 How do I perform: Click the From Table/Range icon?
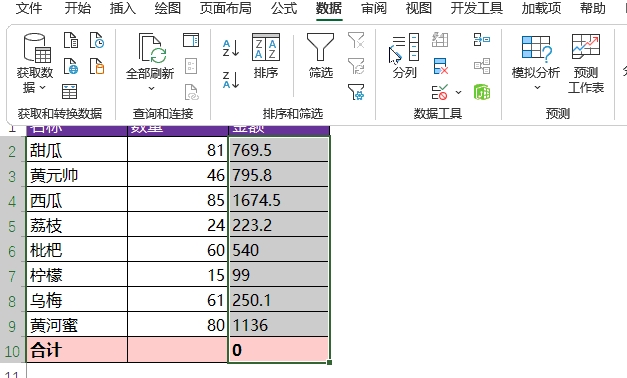70,92
